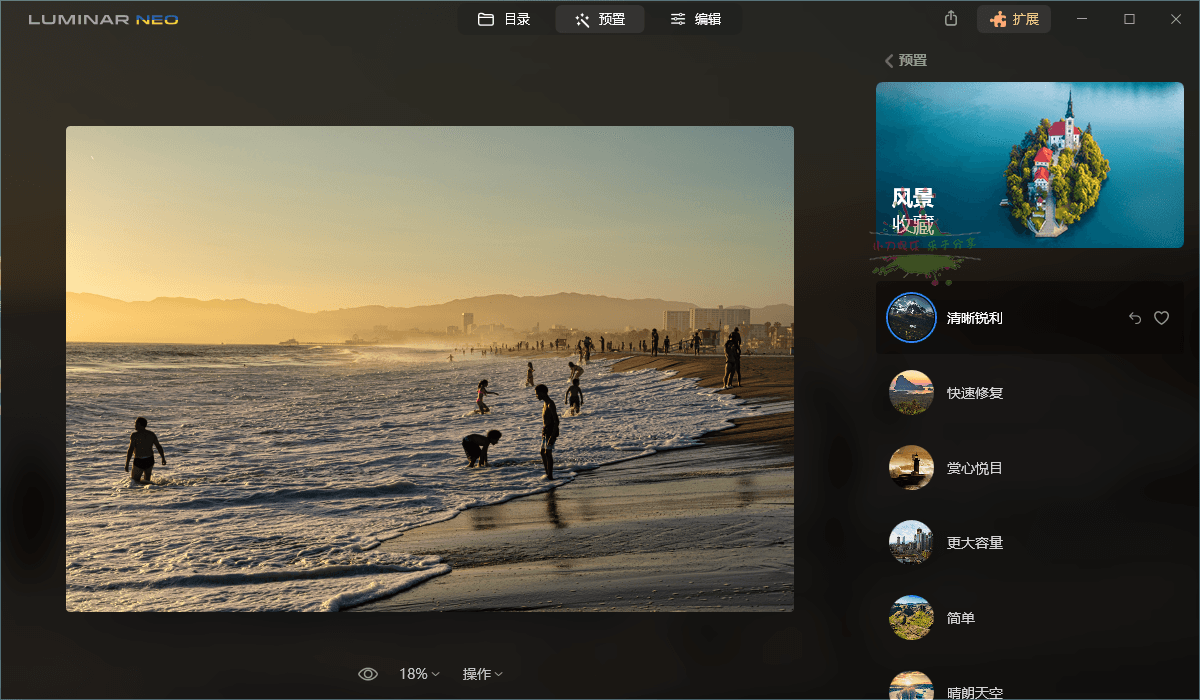Expand the 操作 (Actions) dropdown
The height and width of the screenshot is (700, 1200).
click(482, 673)
